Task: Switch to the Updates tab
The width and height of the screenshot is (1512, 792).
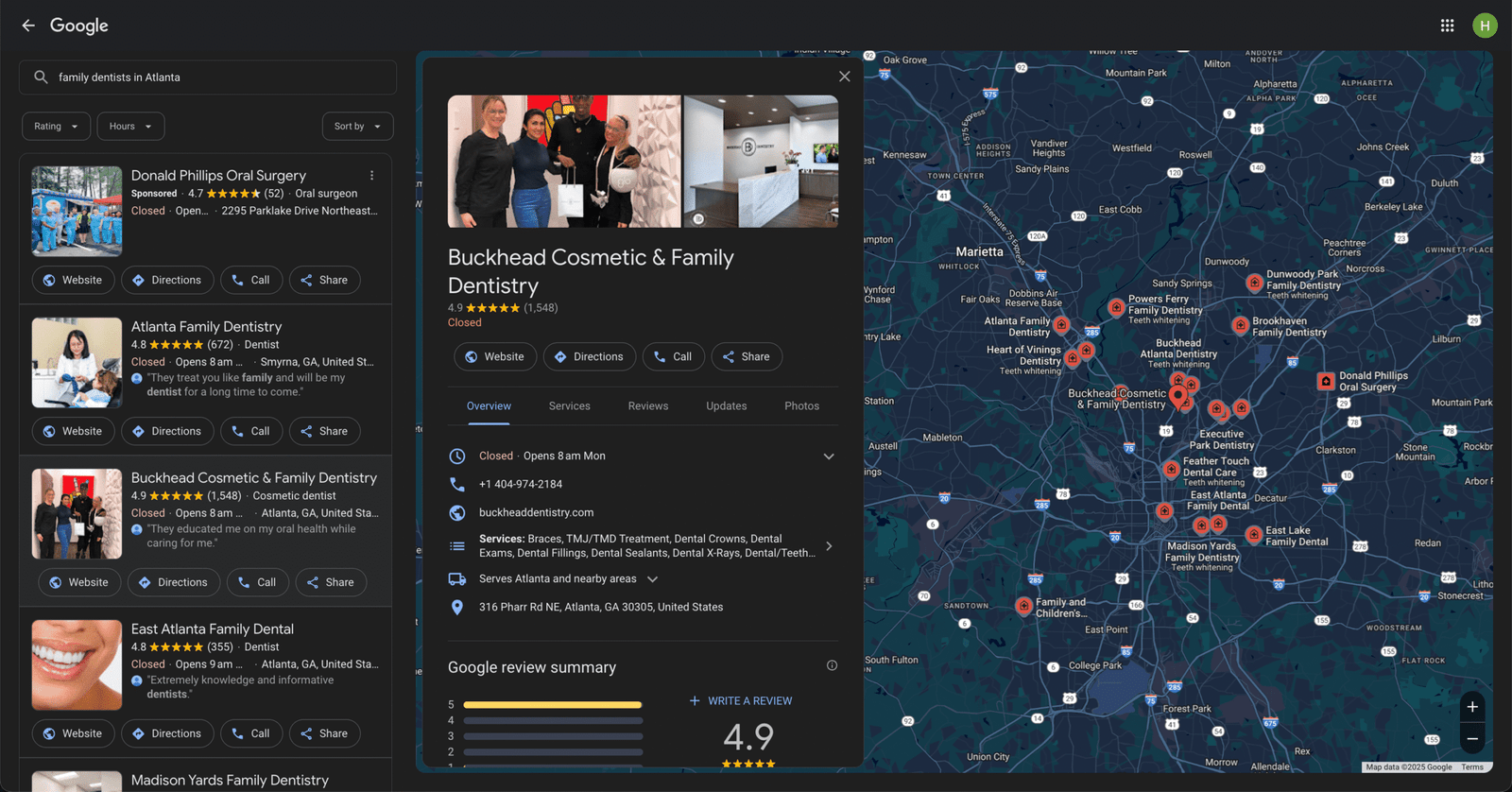Action: click(727, 406)
